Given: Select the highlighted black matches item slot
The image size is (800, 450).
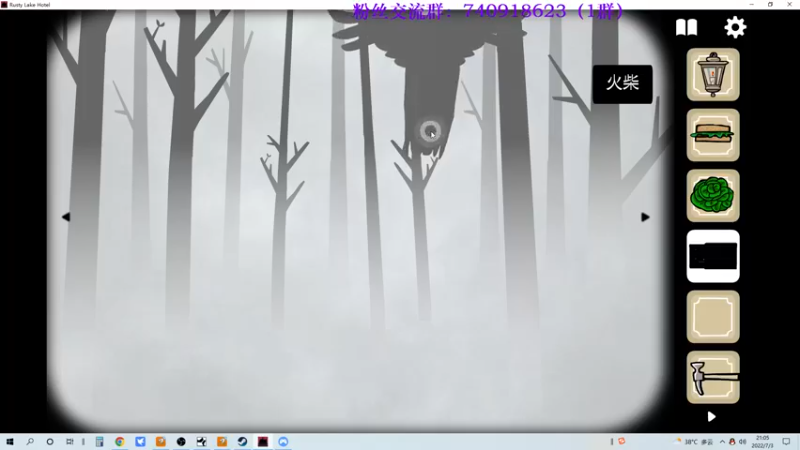Looking at the screenshot, I should pyautogui.click(x=713, y=256).
